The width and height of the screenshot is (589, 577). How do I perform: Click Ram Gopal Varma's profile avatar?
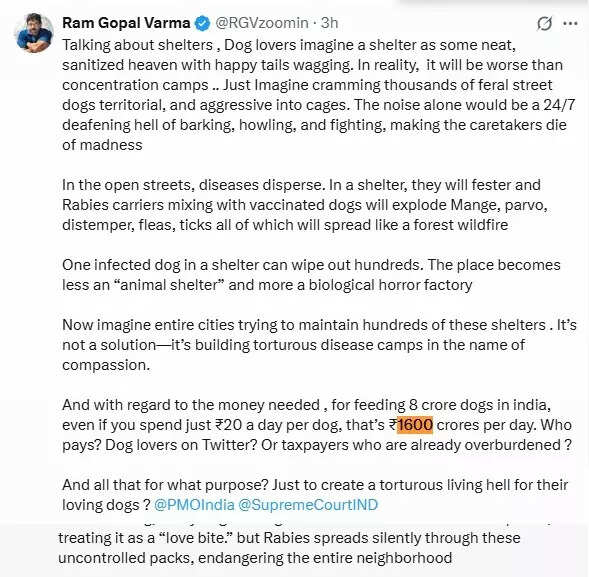coord(34,33)
